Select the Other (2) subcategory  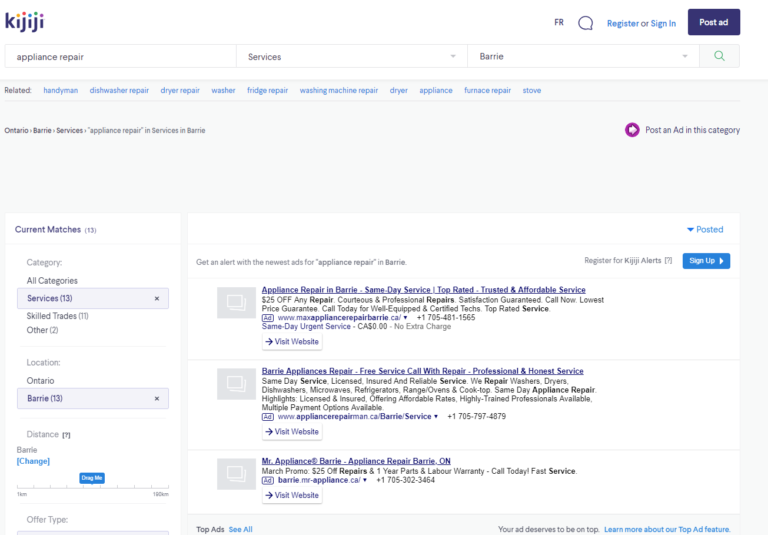pyautogui.click(x=42, y=330)
